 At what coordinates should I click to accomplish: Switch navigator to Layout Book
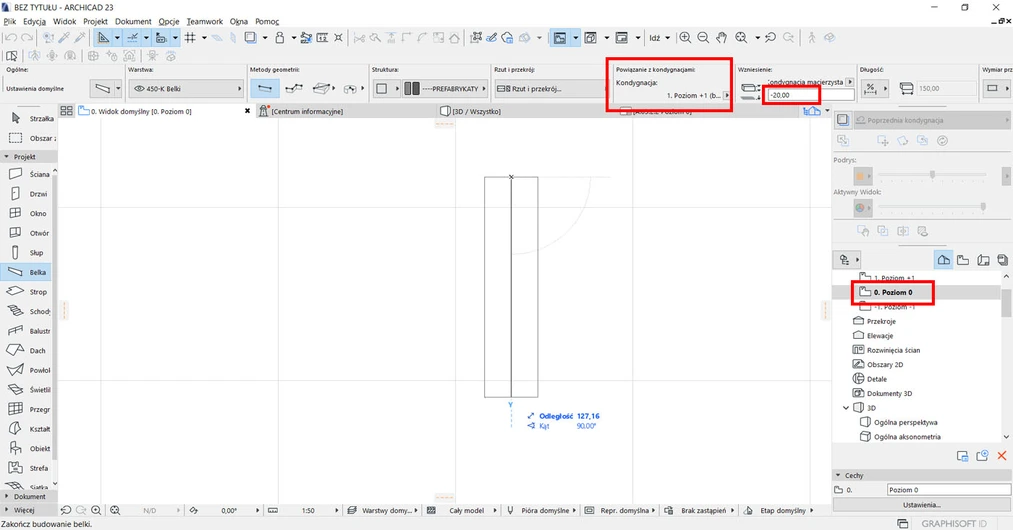click(983, 260)
